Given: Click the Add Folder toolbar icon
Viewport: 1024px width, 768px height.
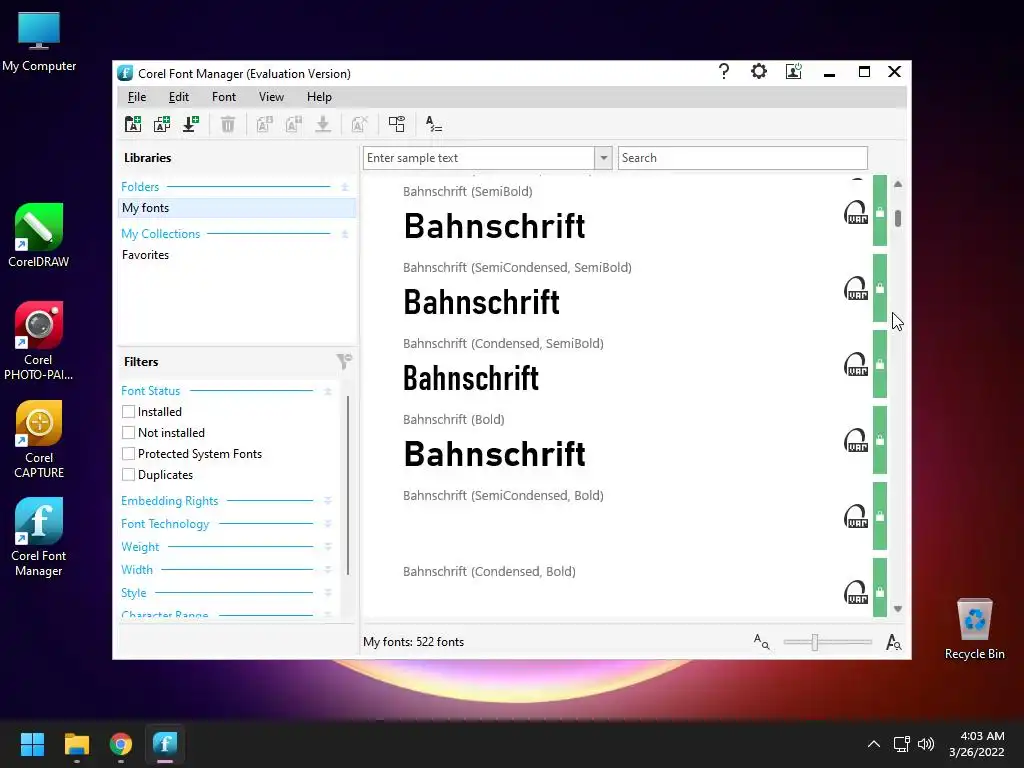Looking at the screenshot, I should (x=133, y=124).
